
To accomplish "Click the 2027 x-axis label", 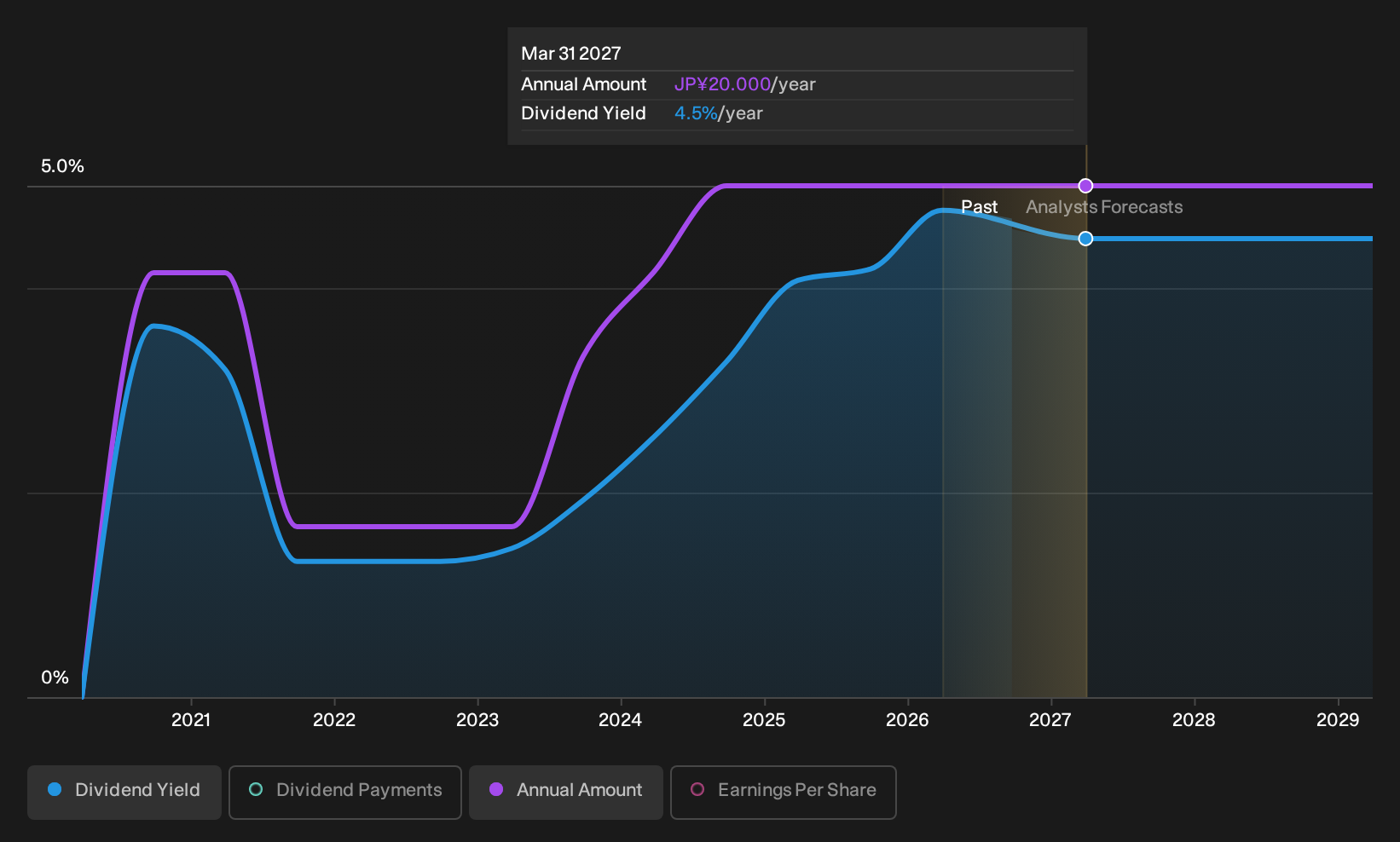I will (x=1050, y=720).
